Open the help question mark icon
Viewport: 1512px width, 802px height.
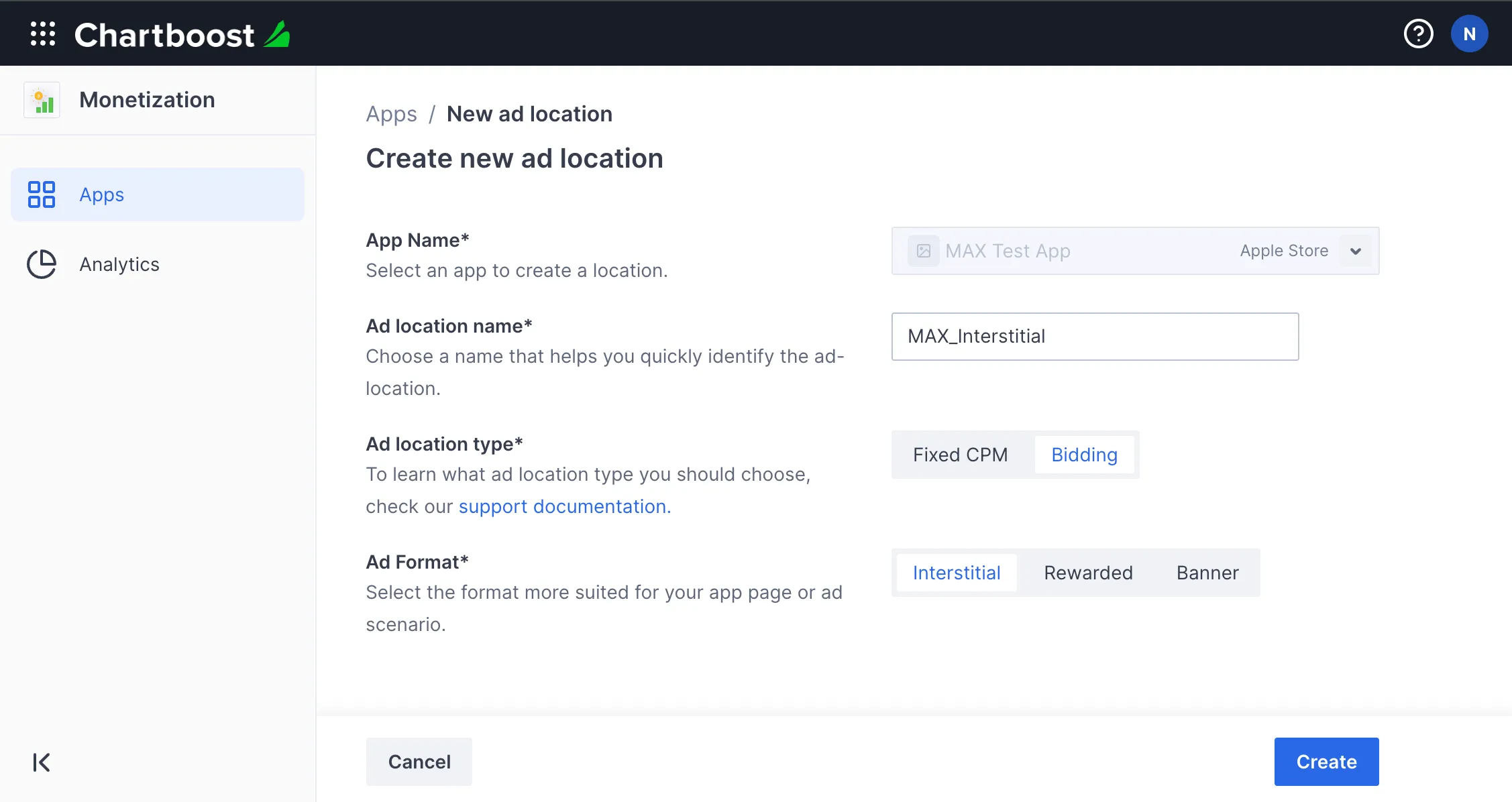coord(1418,33)
